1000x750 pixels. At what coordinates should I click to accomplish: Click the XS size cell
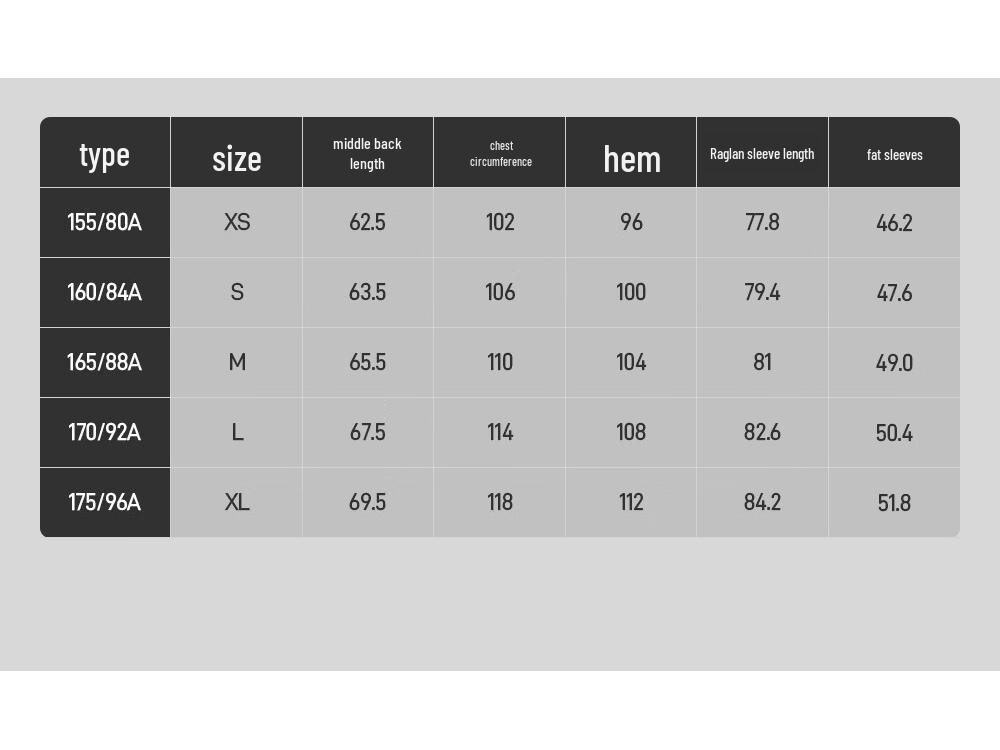[237, 222]
